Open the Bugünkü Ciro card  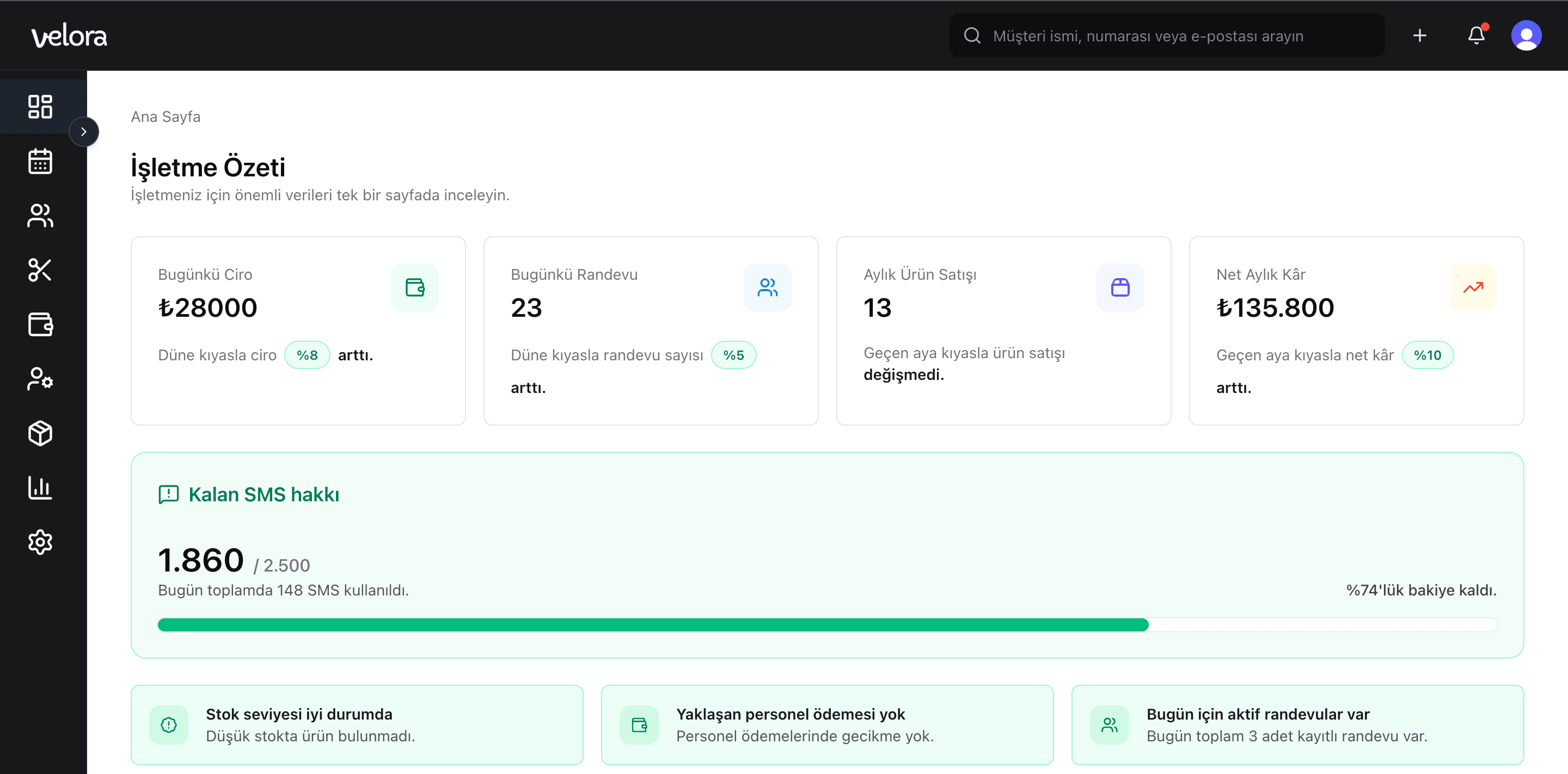coord(298,330)
